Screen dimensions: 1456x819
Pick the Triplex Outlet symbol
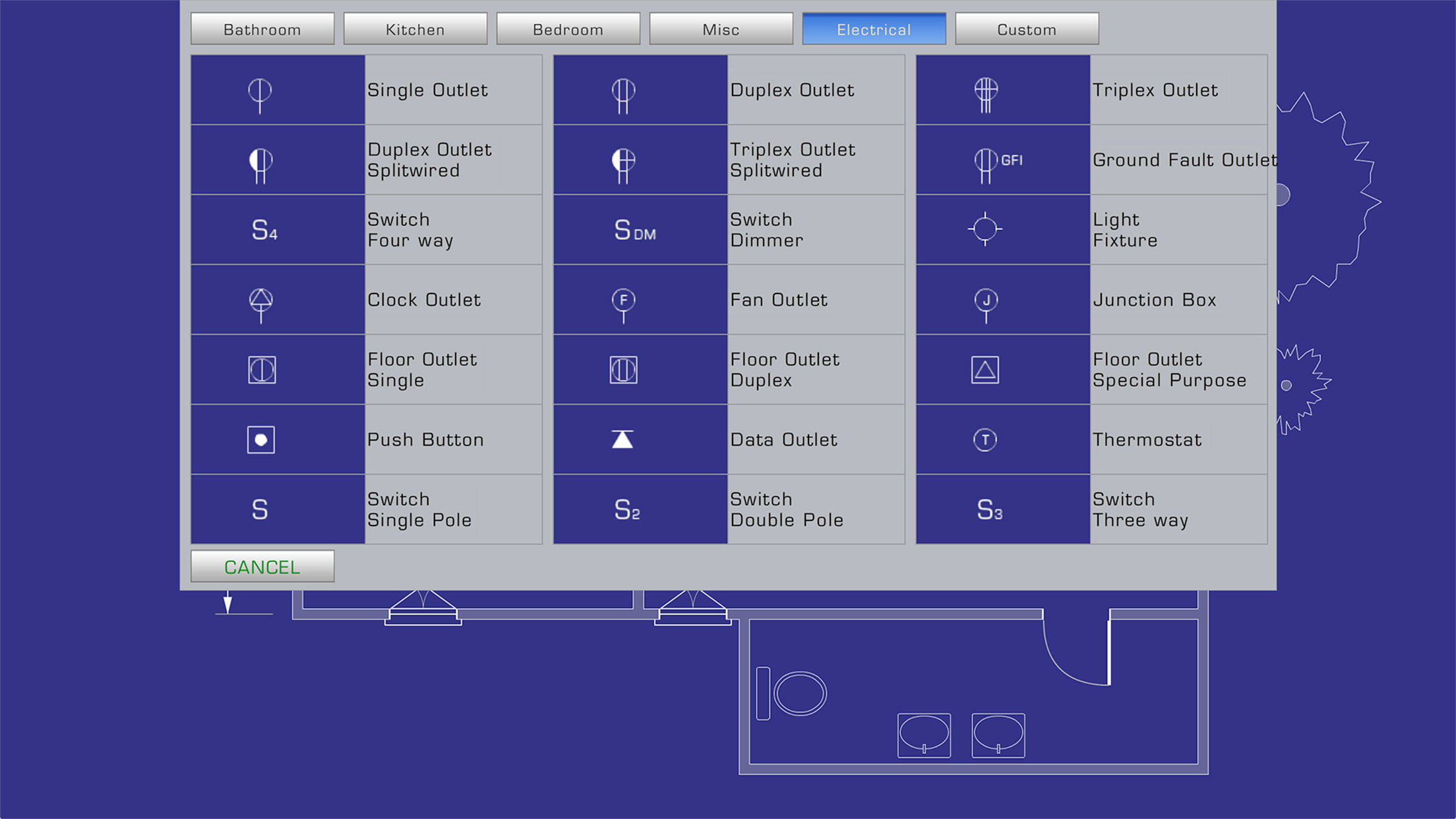tap(986, 91)
